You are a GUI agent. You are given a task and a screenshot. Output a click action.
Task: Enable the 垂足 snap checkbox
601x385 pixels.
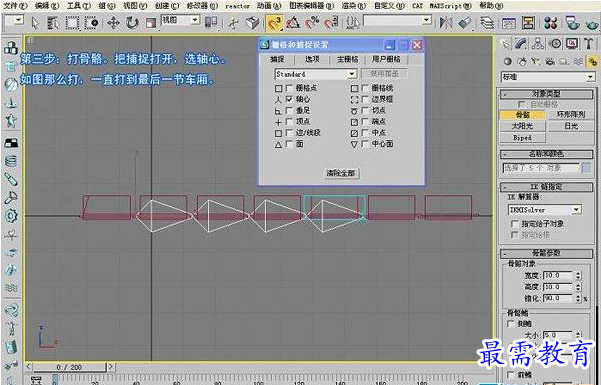[289, 110]
